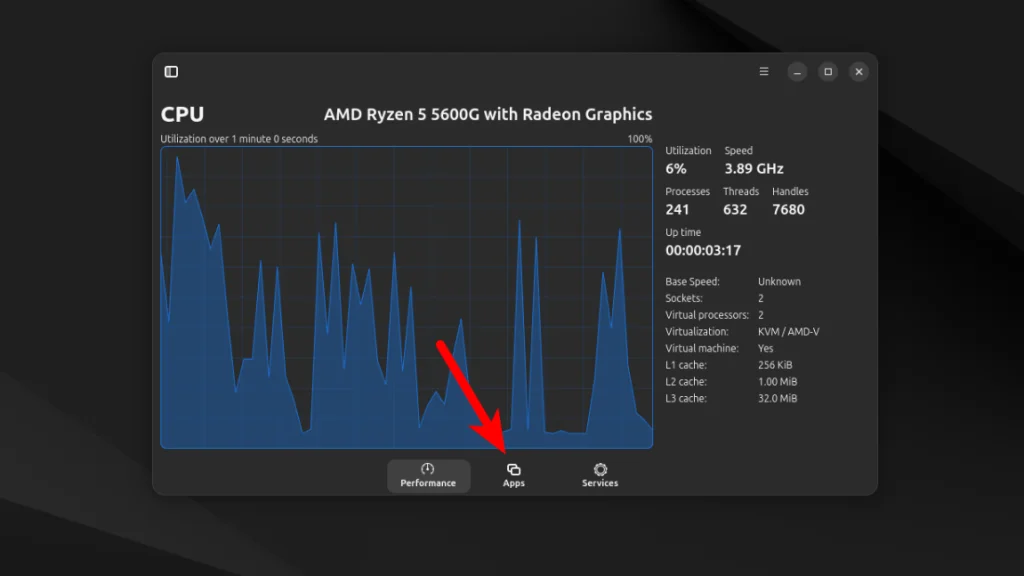The height and width of the screenshot is (576, 1024).
Task: Click the 3.89 GHz speed value
Action: 754,169
